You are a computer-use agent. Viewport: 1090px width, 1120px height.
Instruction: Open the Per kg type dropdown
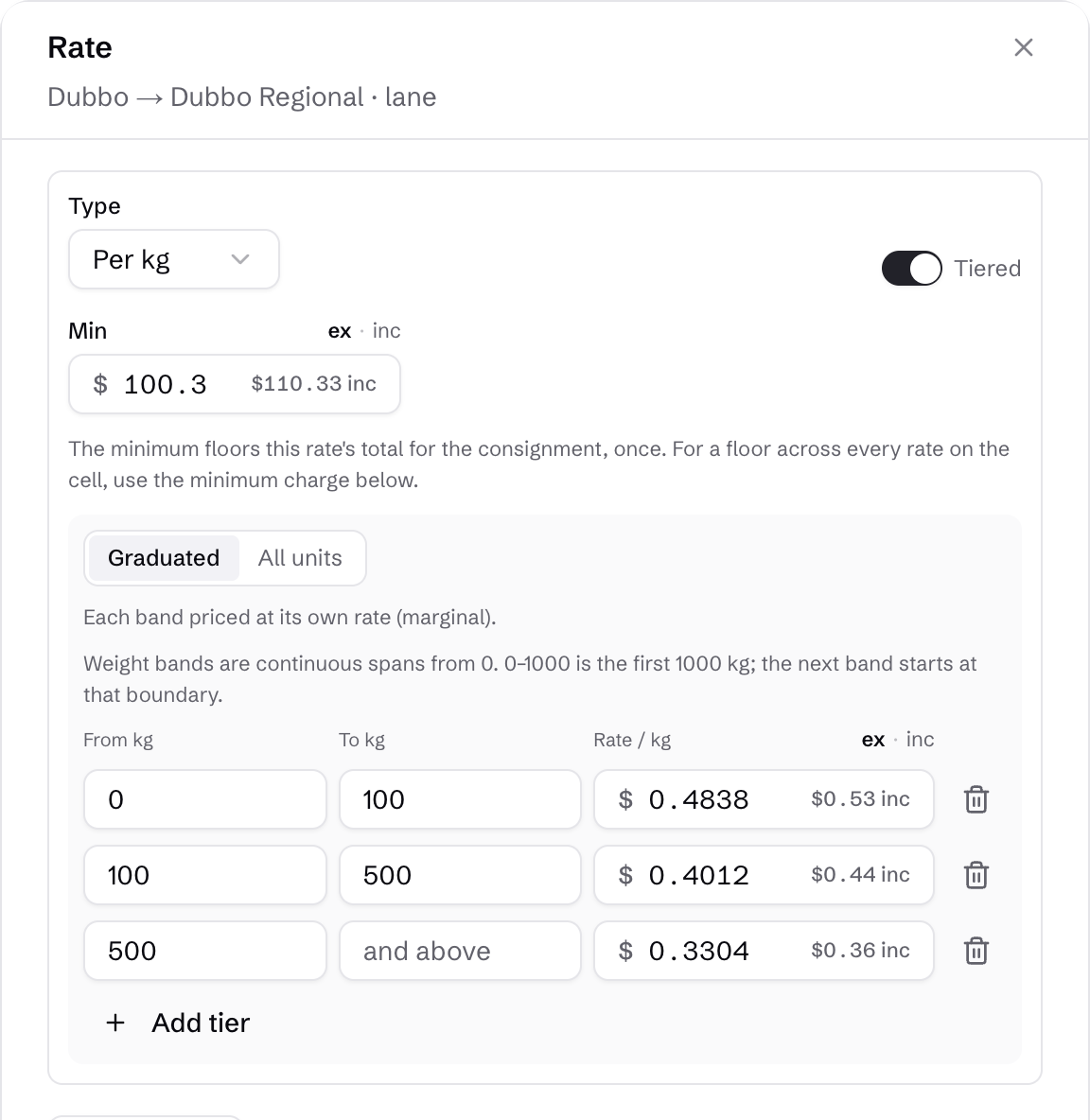click(173, 259)
